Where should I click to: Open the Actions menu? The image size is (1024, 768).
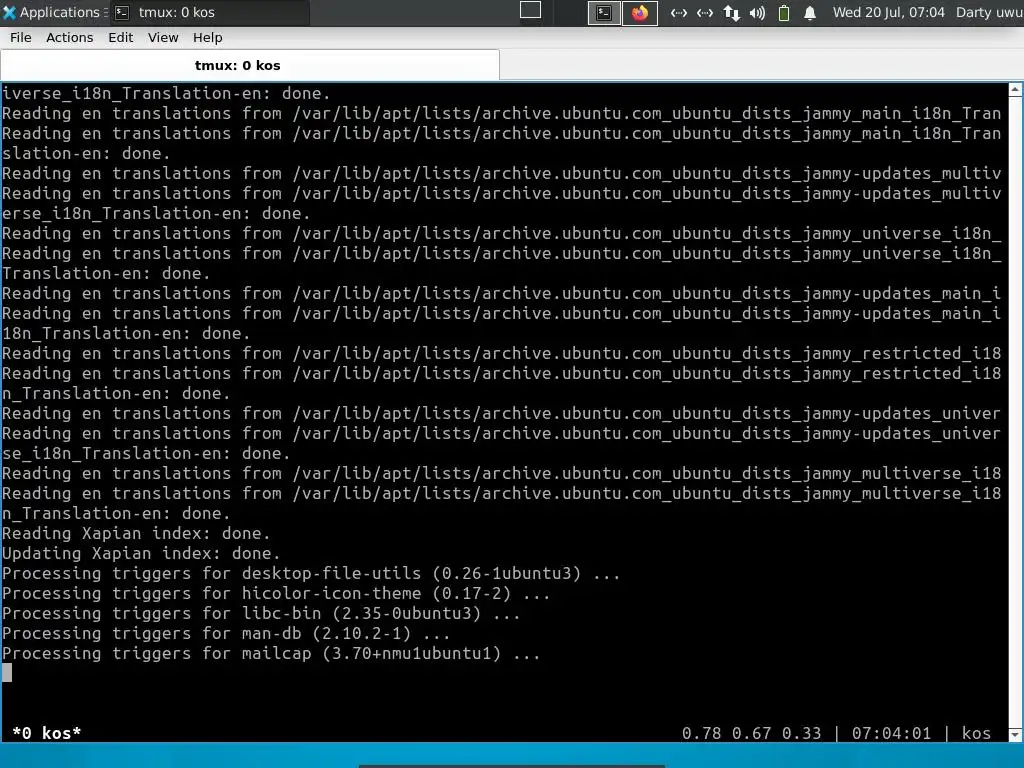coord(69,38)
